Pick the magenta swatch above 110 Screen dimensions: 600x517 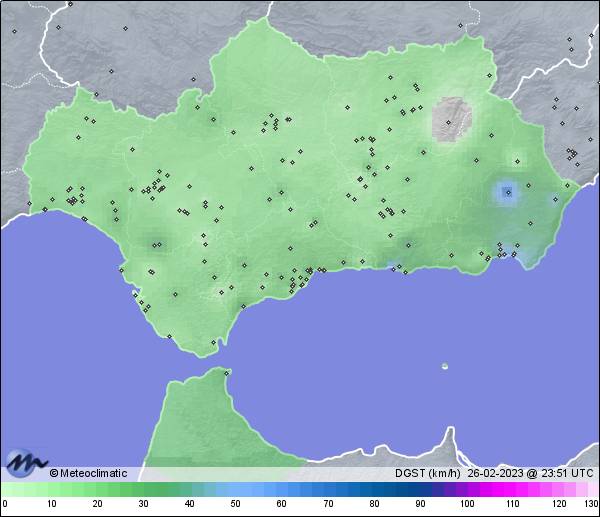[x=510, y=489]
